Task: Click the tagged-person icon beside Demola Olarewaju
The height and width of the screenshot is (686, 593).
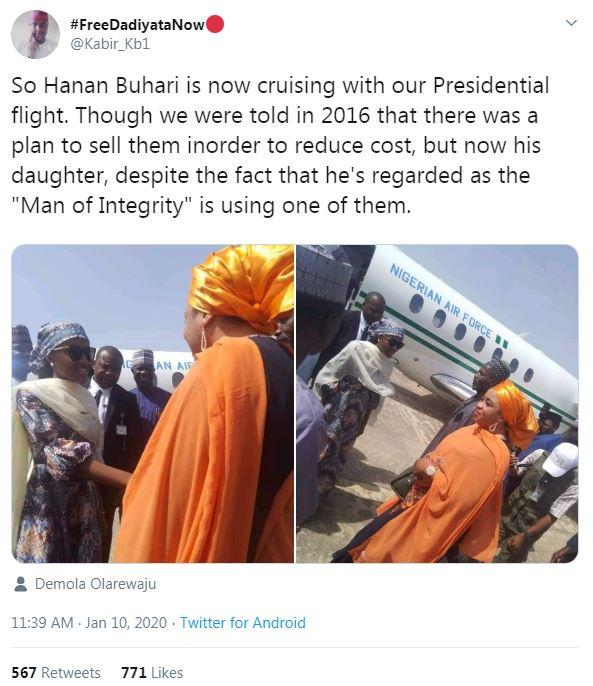Action: (x=20, y=584)
